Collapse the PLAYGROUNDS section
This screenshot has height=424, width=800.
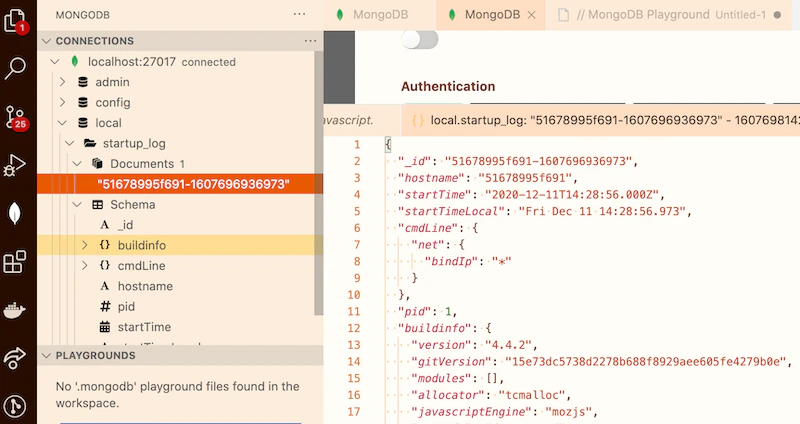[47, 356]
